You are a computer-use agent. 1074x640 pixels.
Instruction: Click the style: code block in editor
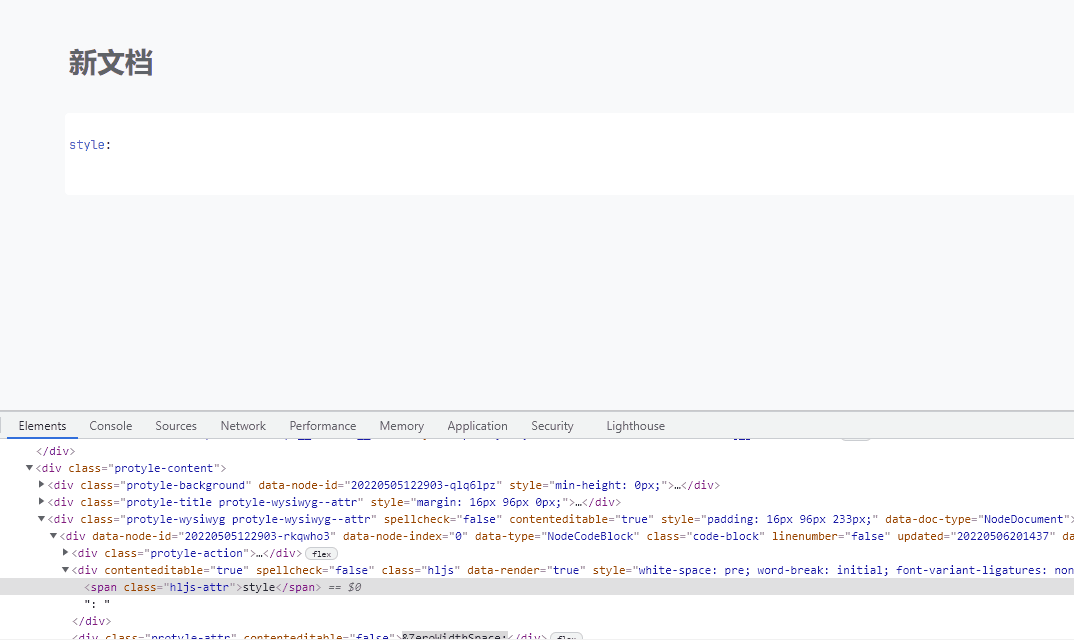[x=90, y=144]
